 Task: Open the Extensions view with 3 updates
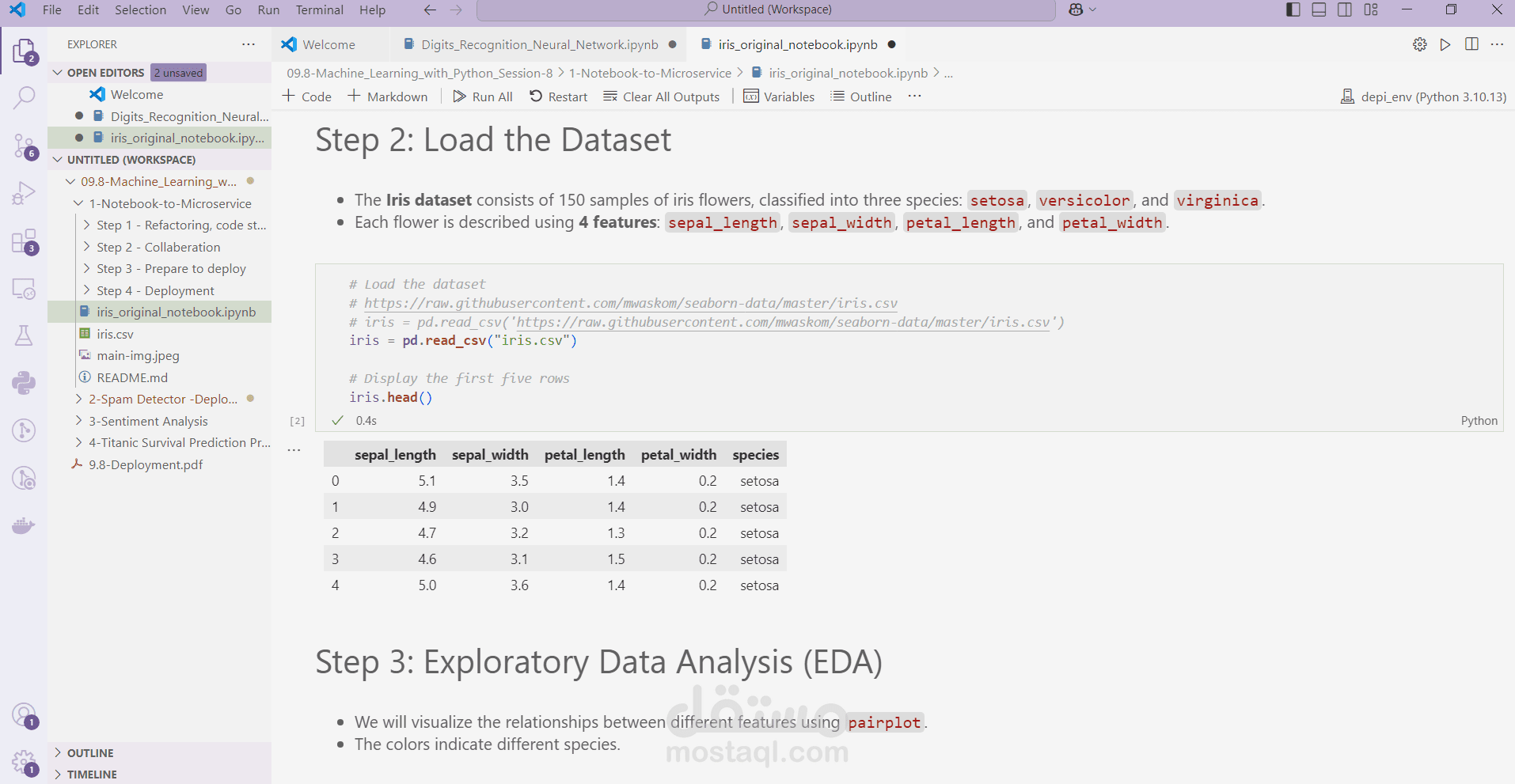coord(24,241)
